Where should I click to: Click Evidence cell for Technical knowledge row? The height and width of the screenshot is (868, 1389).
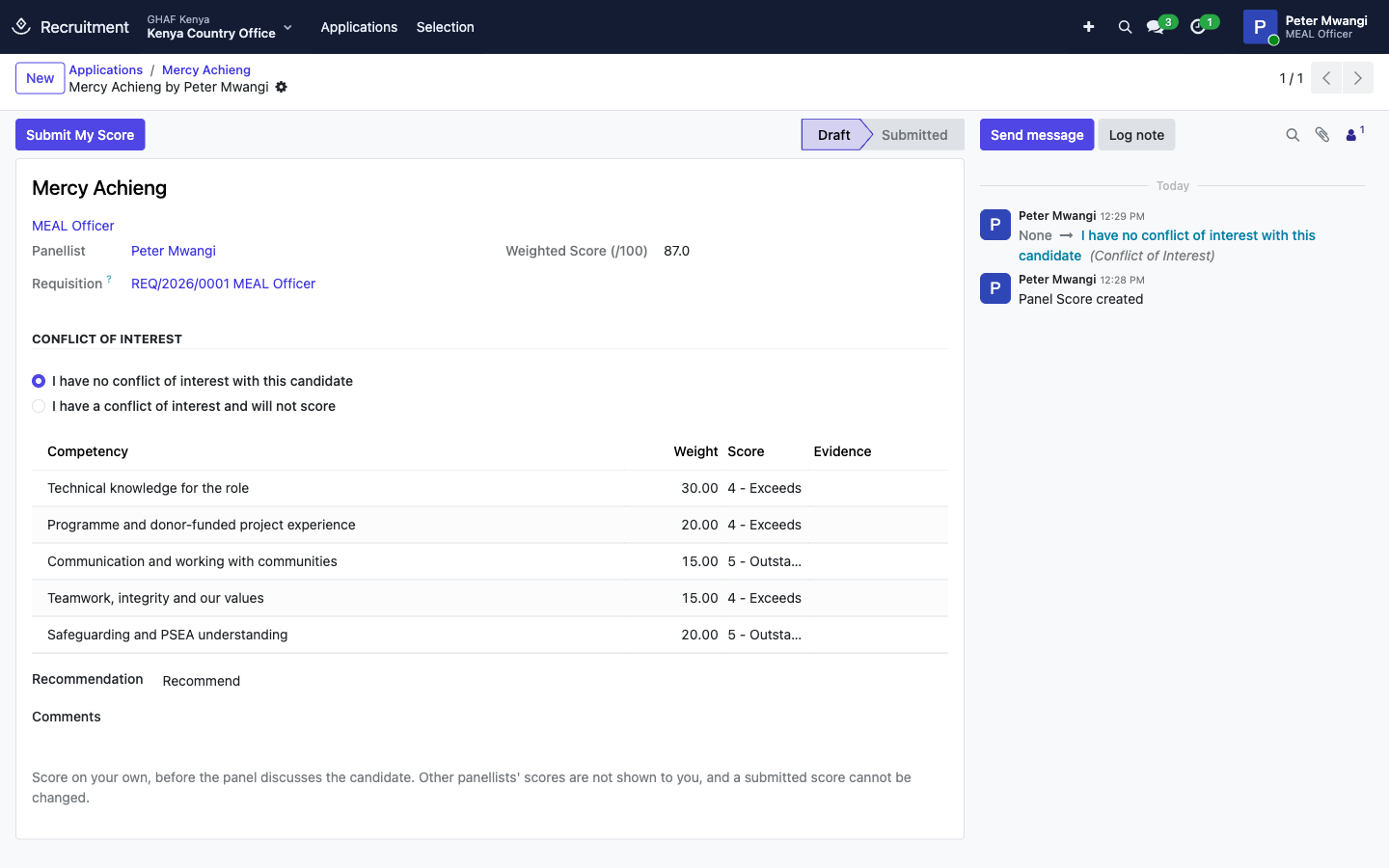877,488
